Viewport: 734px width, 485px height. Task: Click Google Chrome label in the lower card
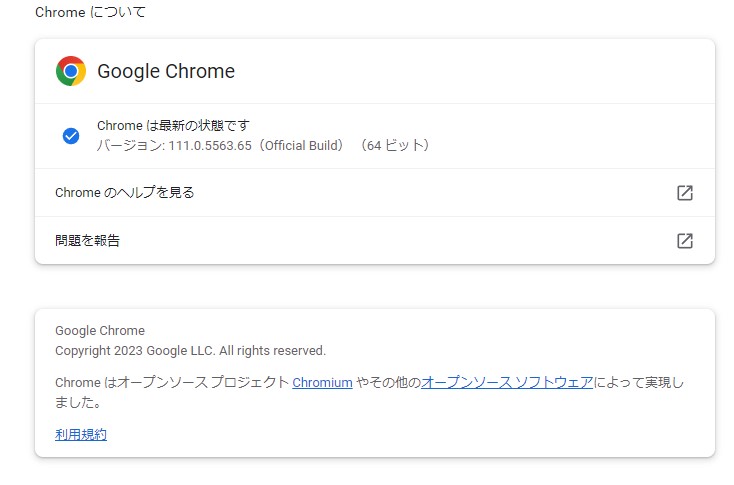[100, 331]
